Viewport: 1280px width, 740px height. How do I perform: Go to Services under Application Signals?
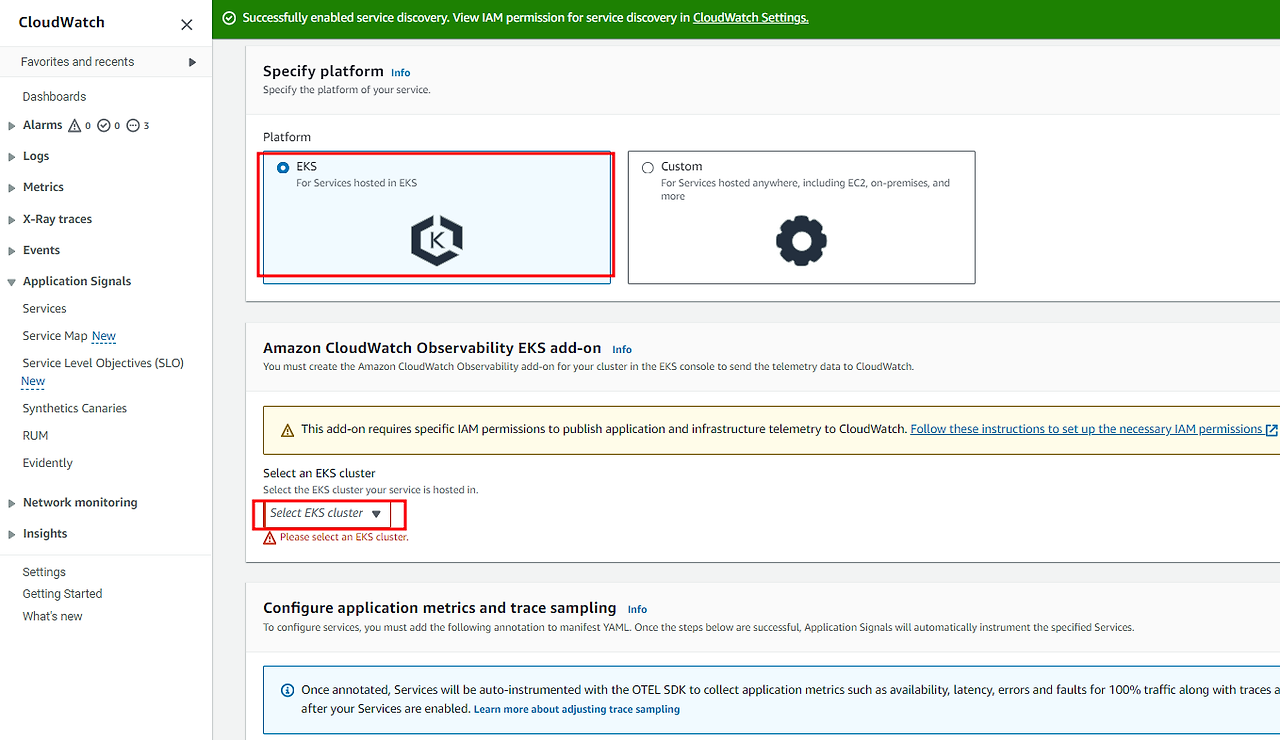(44, 309)
